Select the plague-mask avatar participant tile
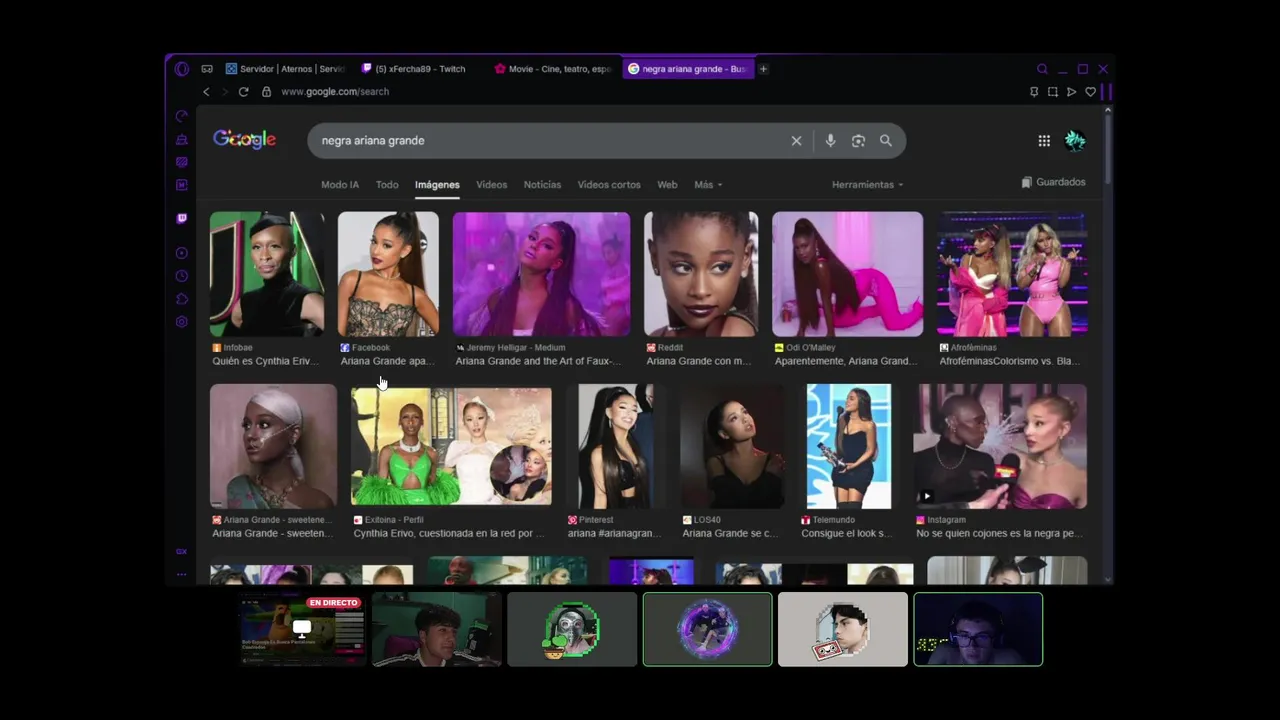This screenshot has width=1280, height=720. (x=572, y=629)
